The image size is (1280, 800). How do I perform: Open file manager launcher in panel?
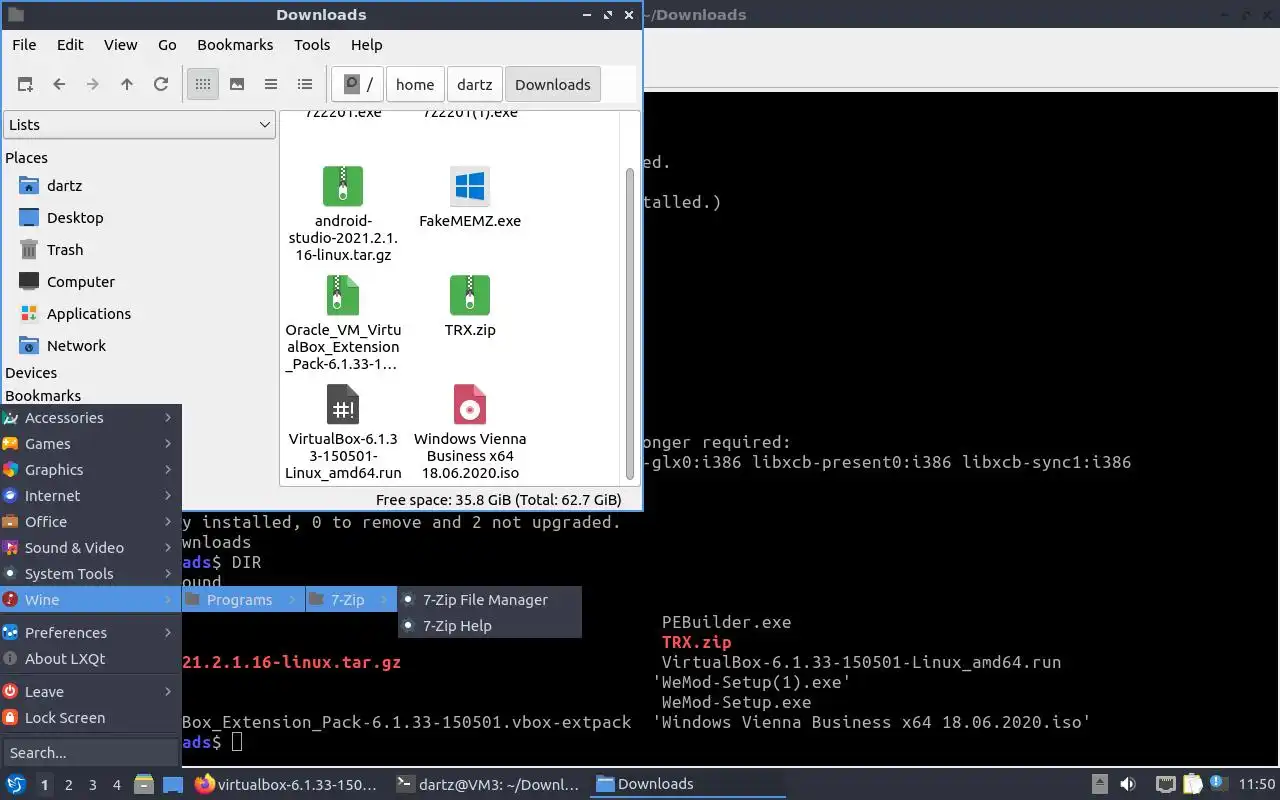tap(144, 785)
